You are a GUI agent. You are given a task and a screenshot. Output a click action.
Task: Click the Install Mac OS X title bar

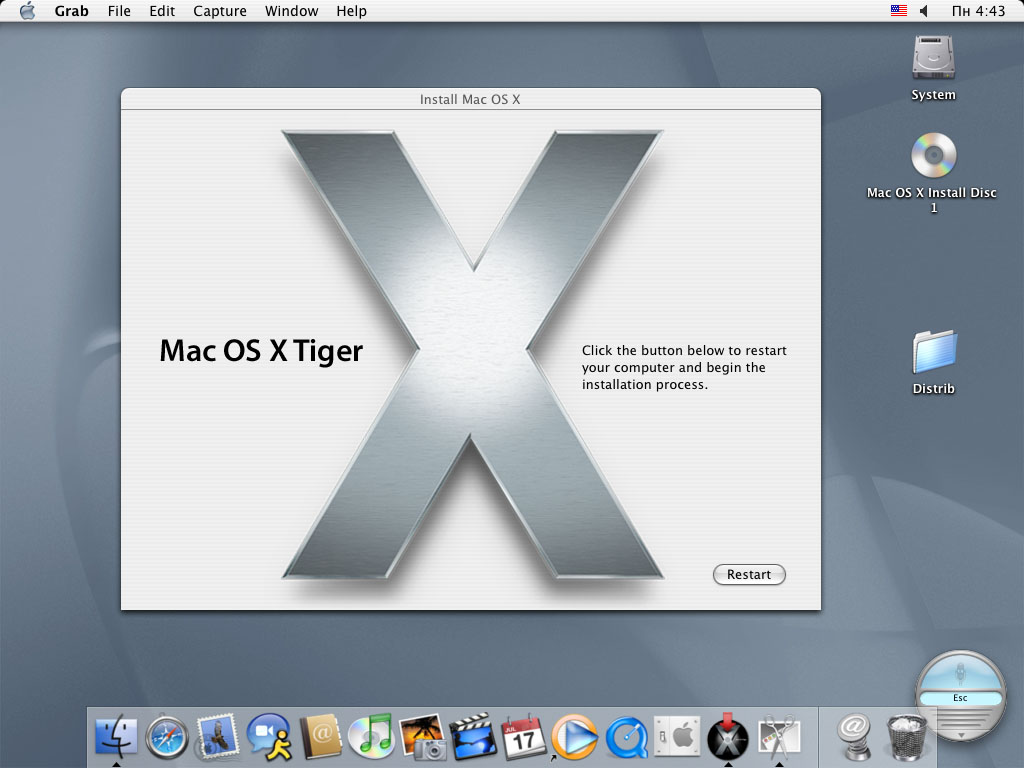tap(470, 99)
